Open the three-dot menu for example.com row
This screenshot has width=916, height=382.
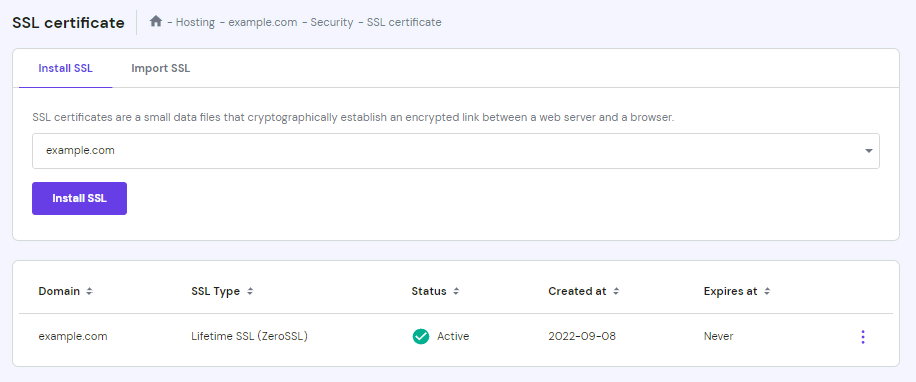(863, 336)
